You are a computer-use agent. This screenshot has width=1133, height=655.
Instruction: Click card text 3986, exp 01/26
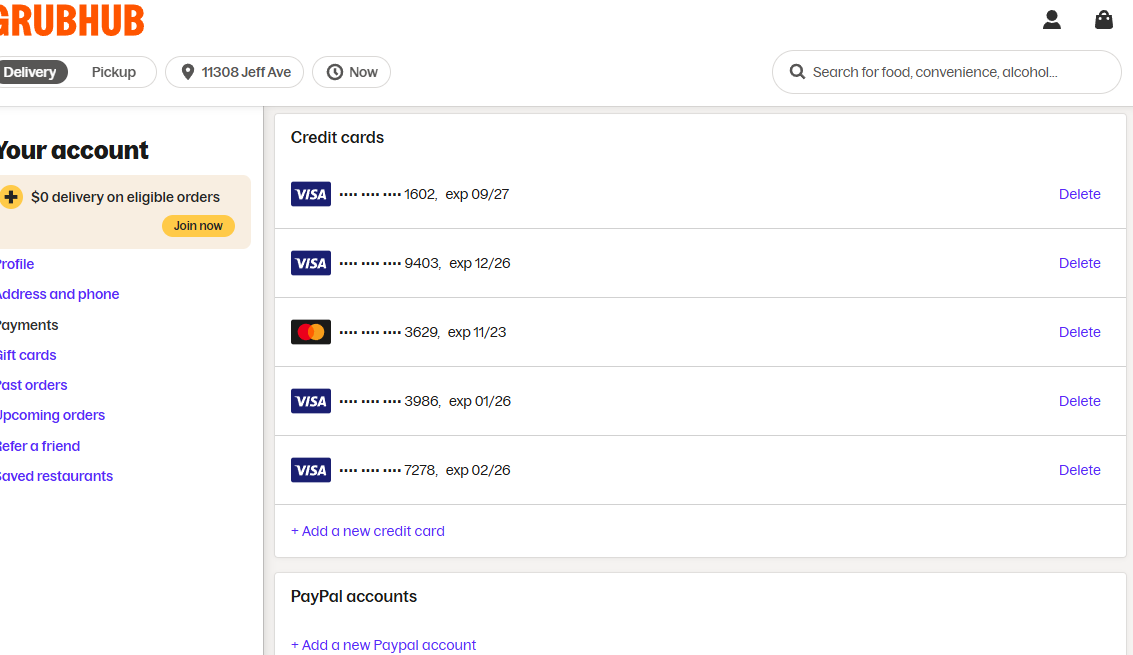[x=457, y=401]
